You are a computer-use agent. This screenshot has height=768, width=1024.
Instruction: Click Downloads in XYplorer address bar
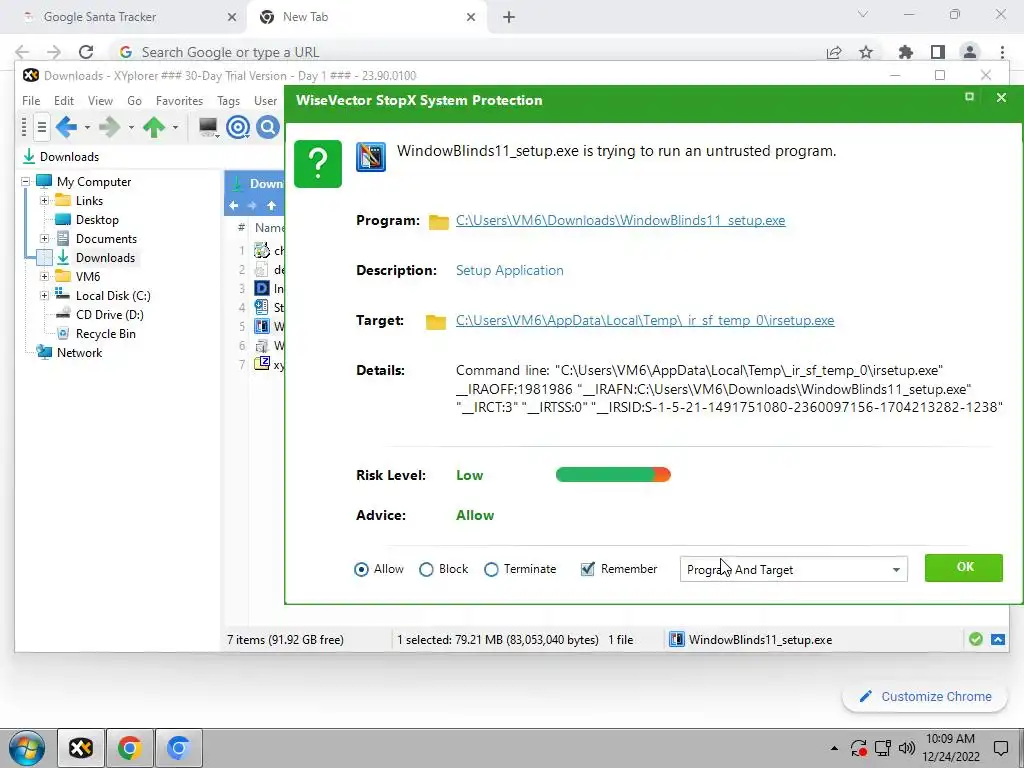tap(69, 157)
